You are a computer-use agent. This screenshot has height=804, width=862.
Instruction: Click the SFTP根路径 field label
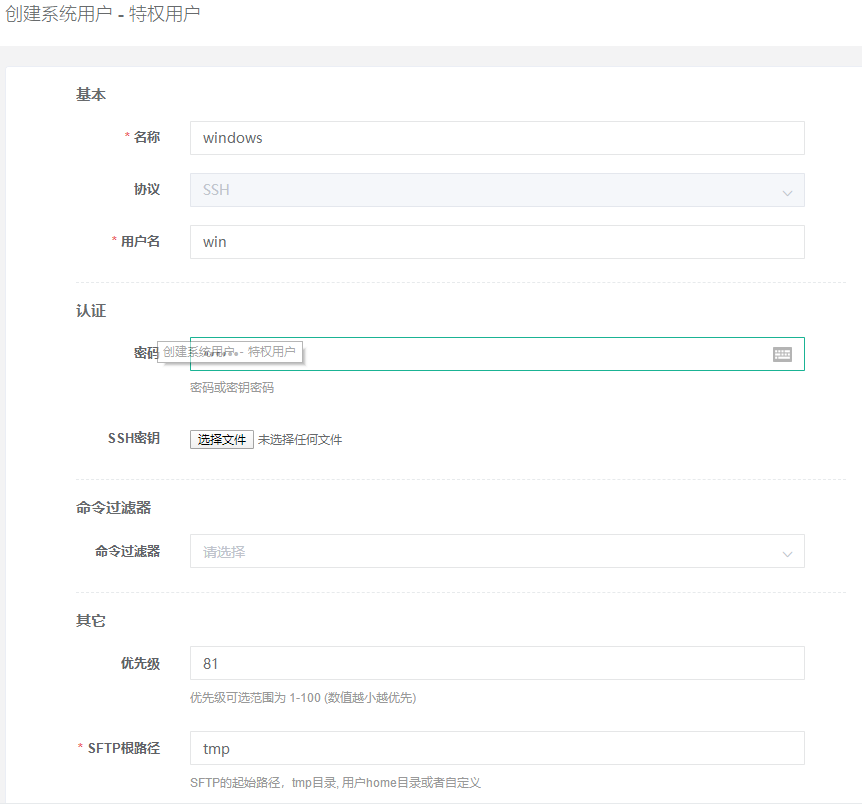click(124, 748)
